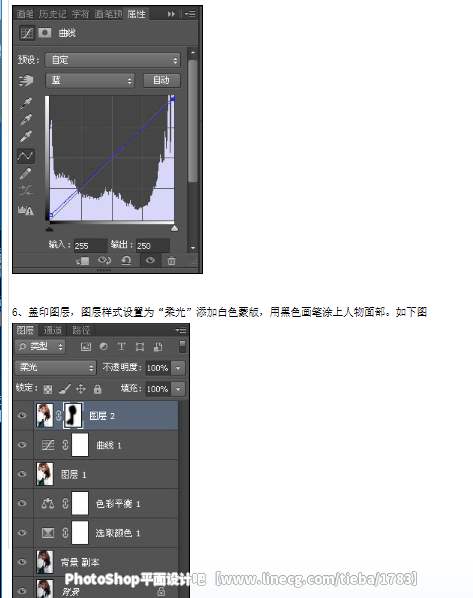Switch to the 字符 tab
Screen dimensions: 473x598
(80, 14)
